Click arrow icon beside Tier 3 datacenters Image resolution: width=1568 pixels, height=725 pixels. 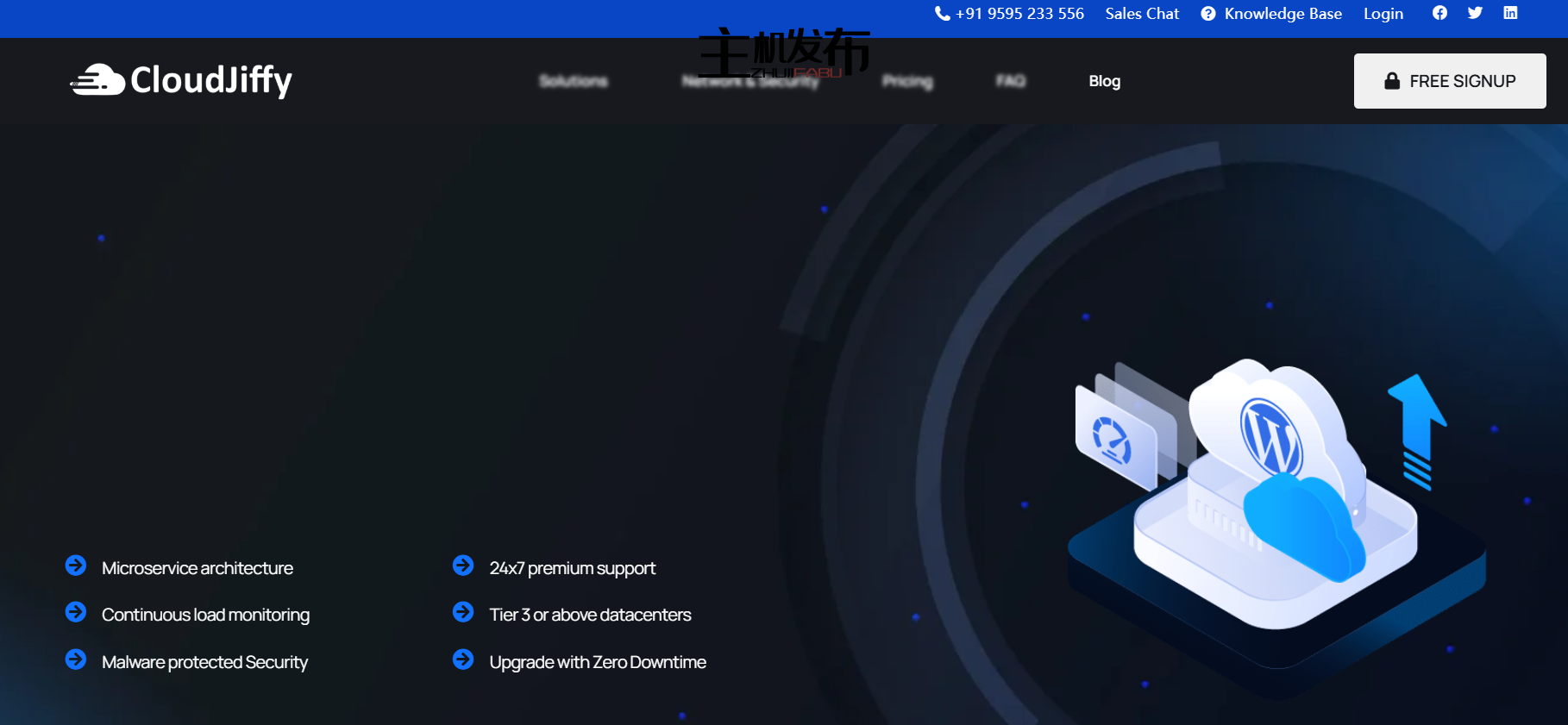463,612
